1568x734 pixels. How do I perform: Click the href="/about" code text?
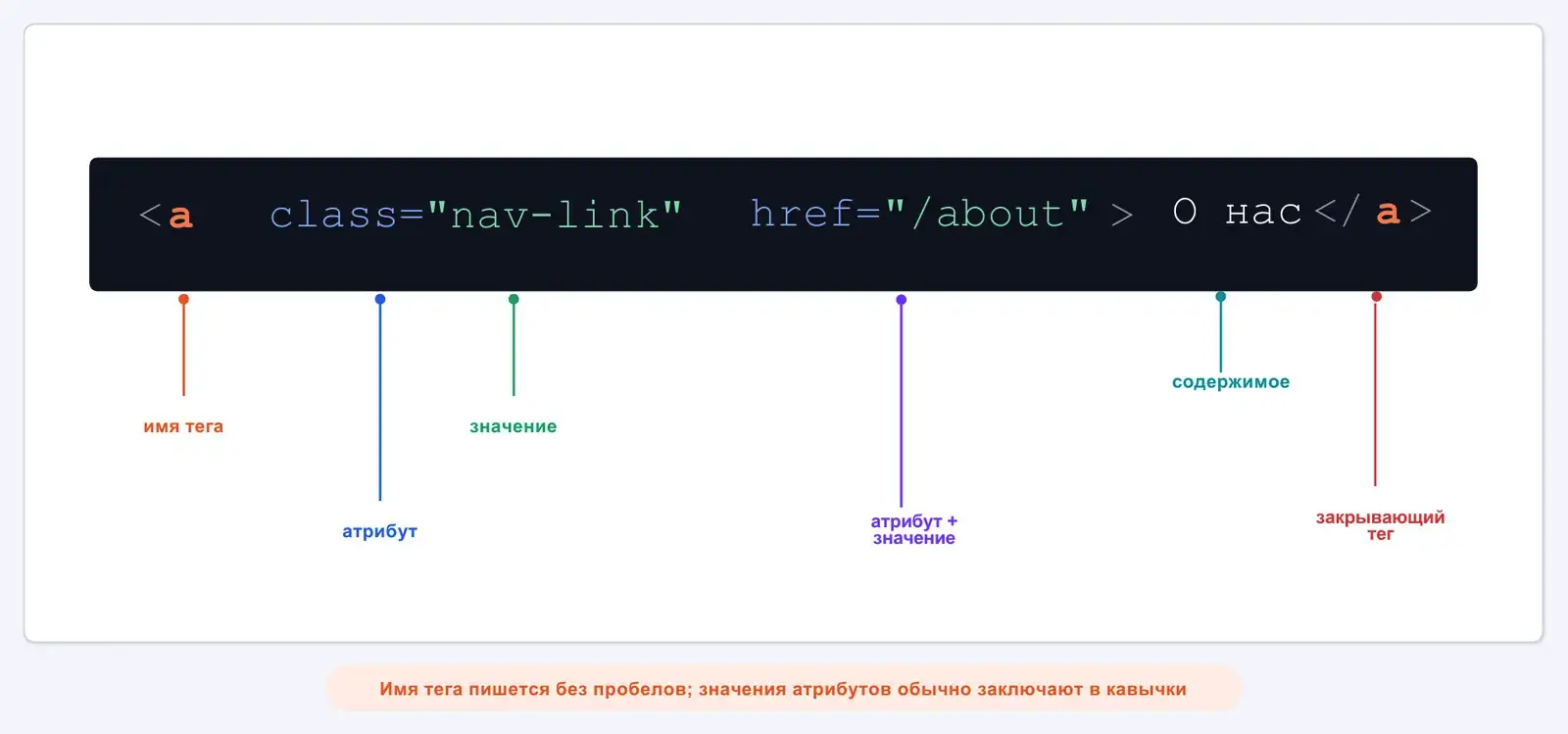tap(919, 214)
